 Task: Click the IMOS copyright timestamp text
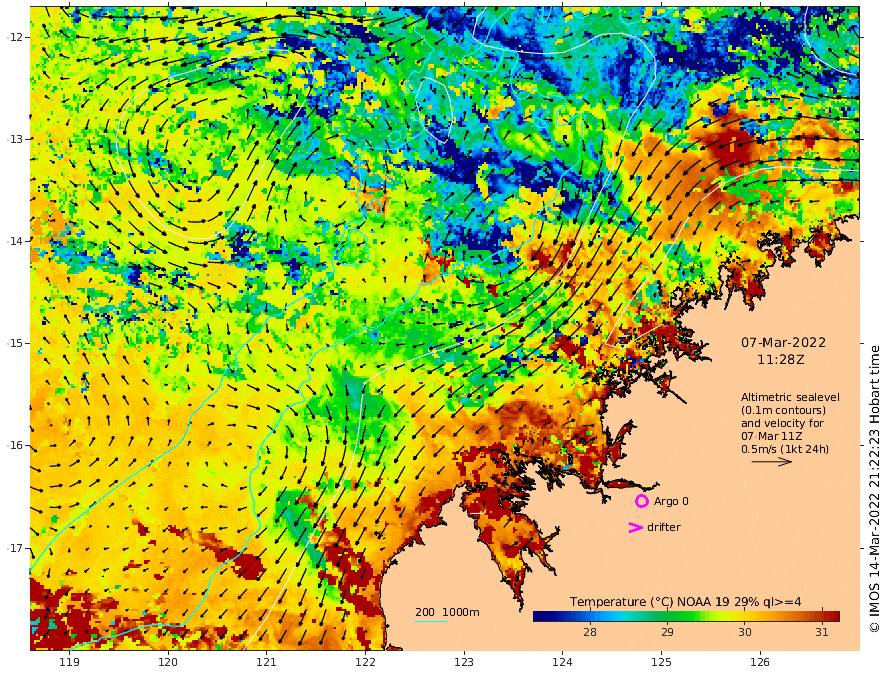click(874, 488)
